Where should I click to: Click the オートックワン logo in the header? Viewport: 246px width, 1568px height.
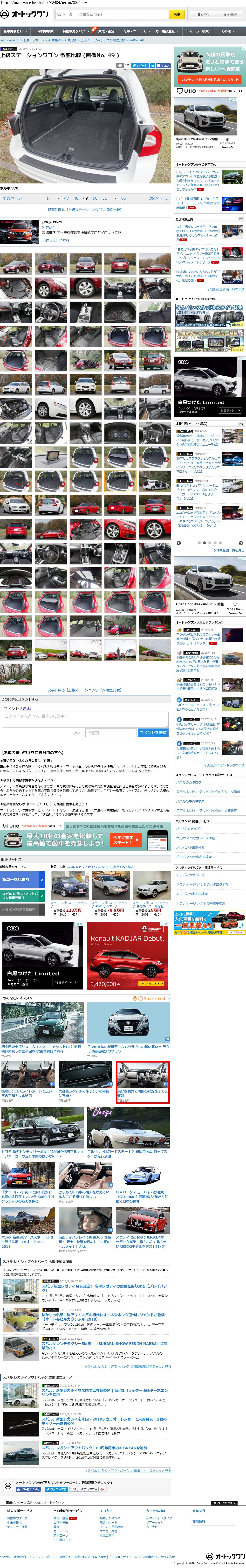(x=24, y=14)
